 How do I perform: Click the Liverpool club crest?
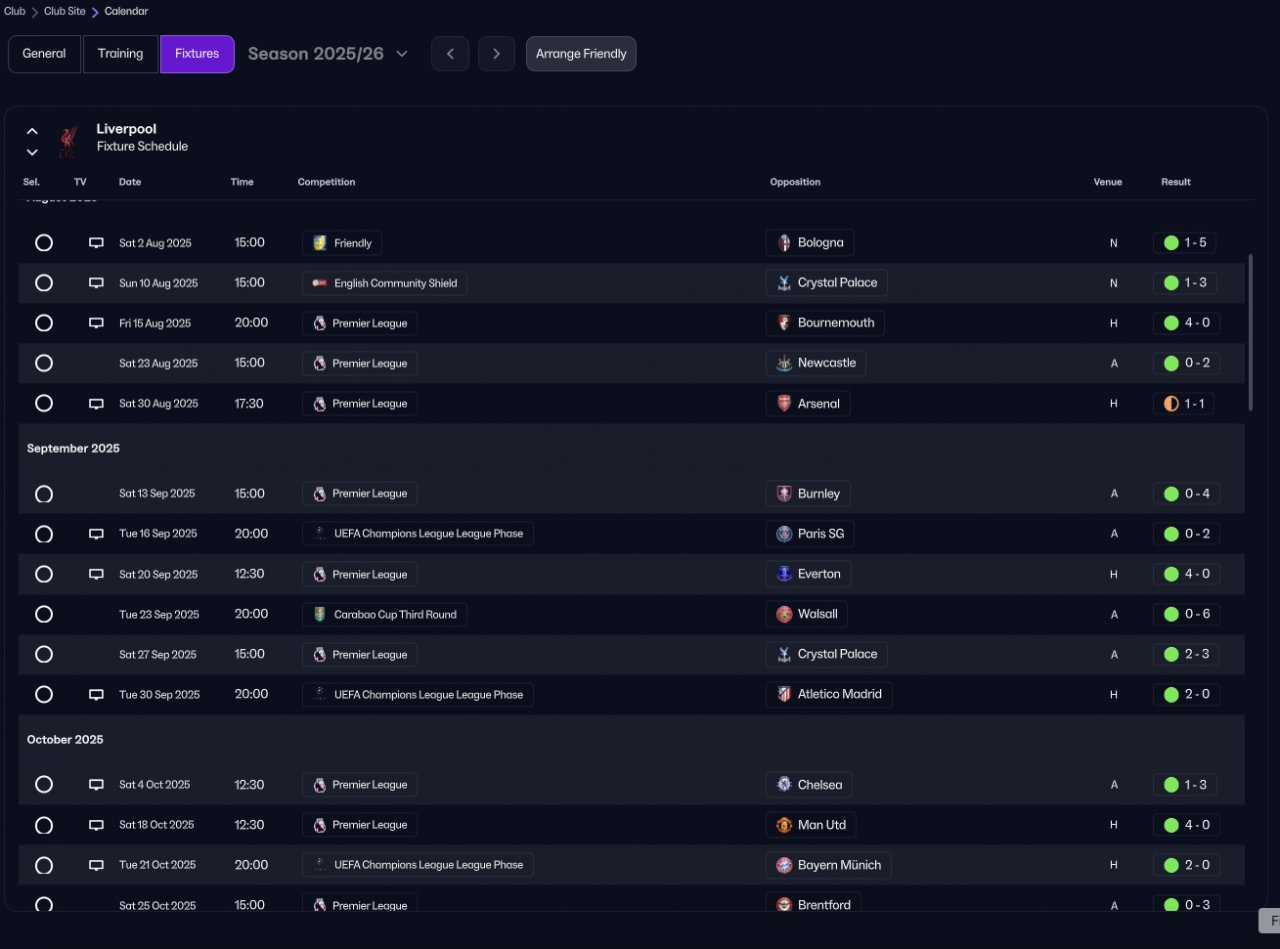coord(68,141)
